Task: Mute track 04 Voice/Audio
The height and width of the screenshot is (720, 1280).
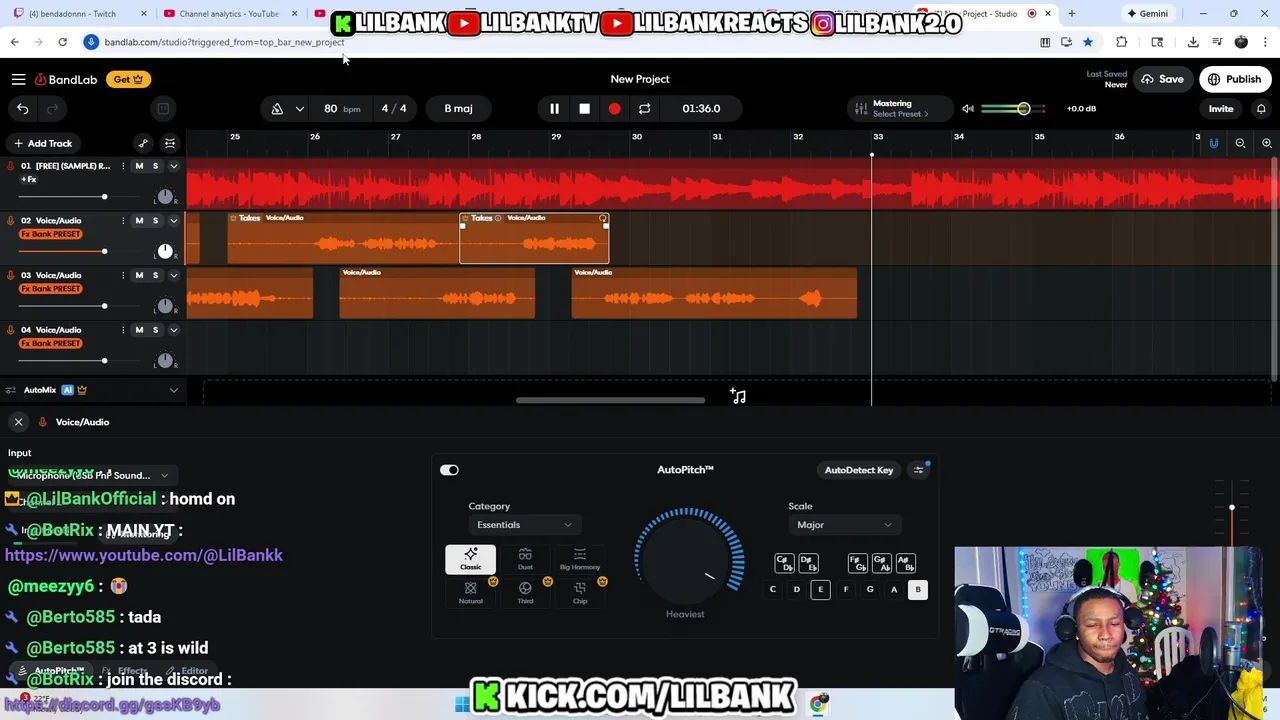Action: coord(139,329)
